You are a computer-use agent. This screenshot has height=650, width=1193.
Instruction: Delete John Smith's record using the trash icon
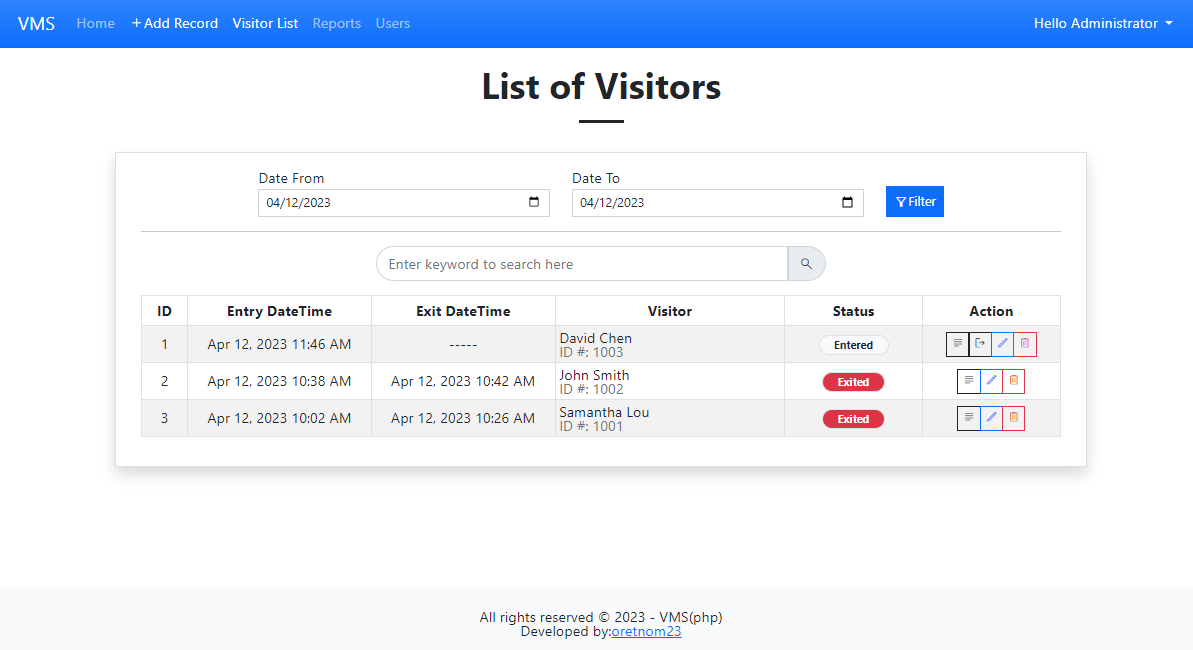tap(1014, 381)
